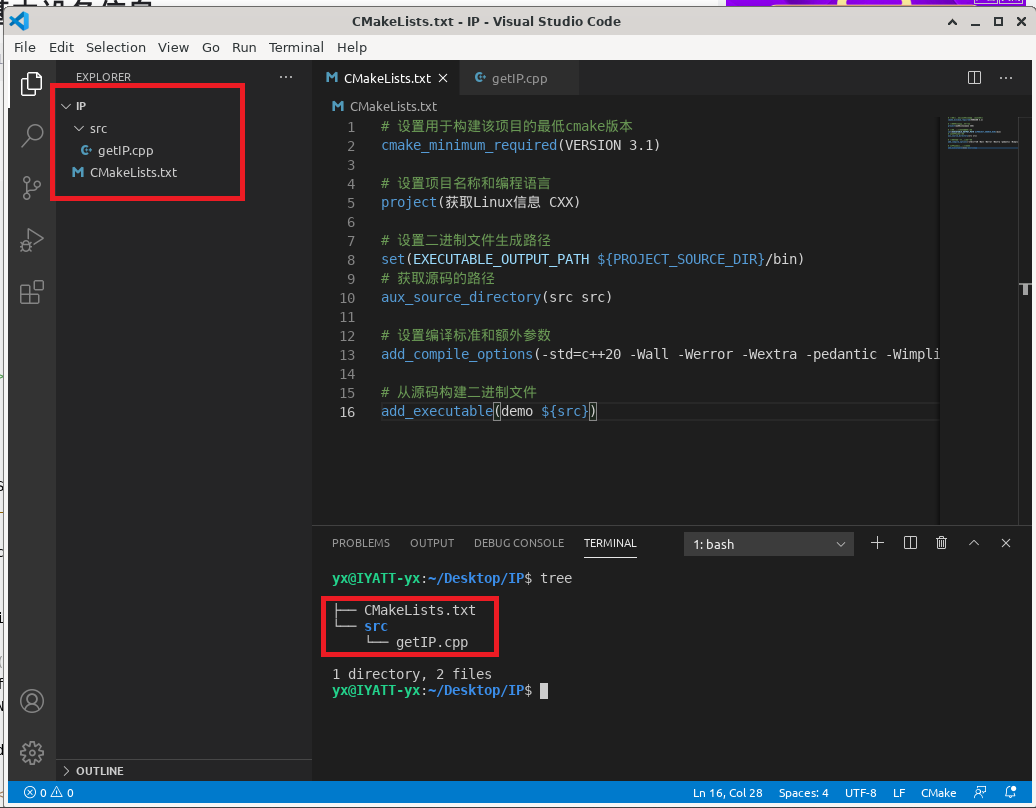Change the UTF-8 file encoding
The image size is (1036, 808).
point(860,793)
